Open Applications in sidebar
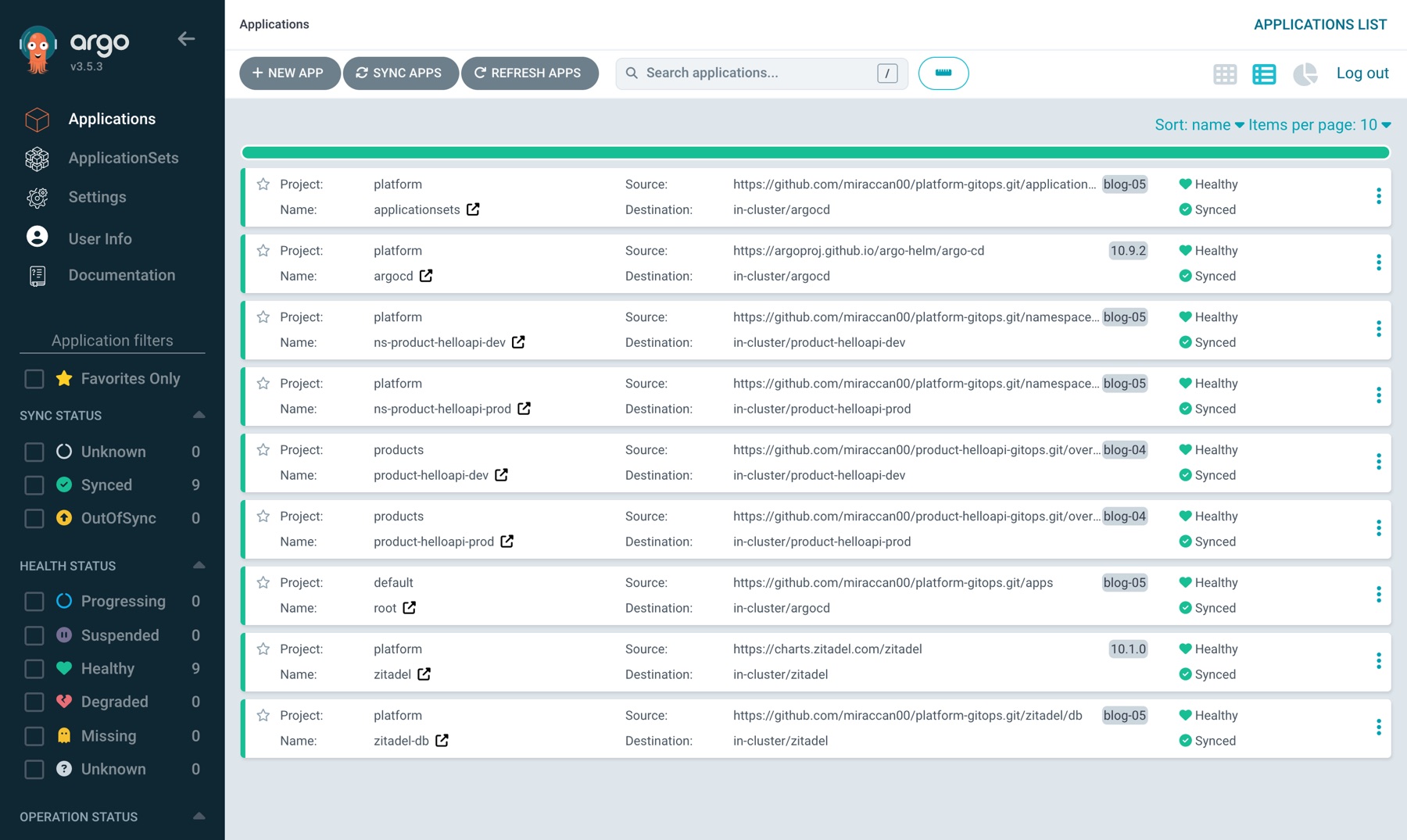The width and height of the screenshot is (1407, 840). point(112,119)
